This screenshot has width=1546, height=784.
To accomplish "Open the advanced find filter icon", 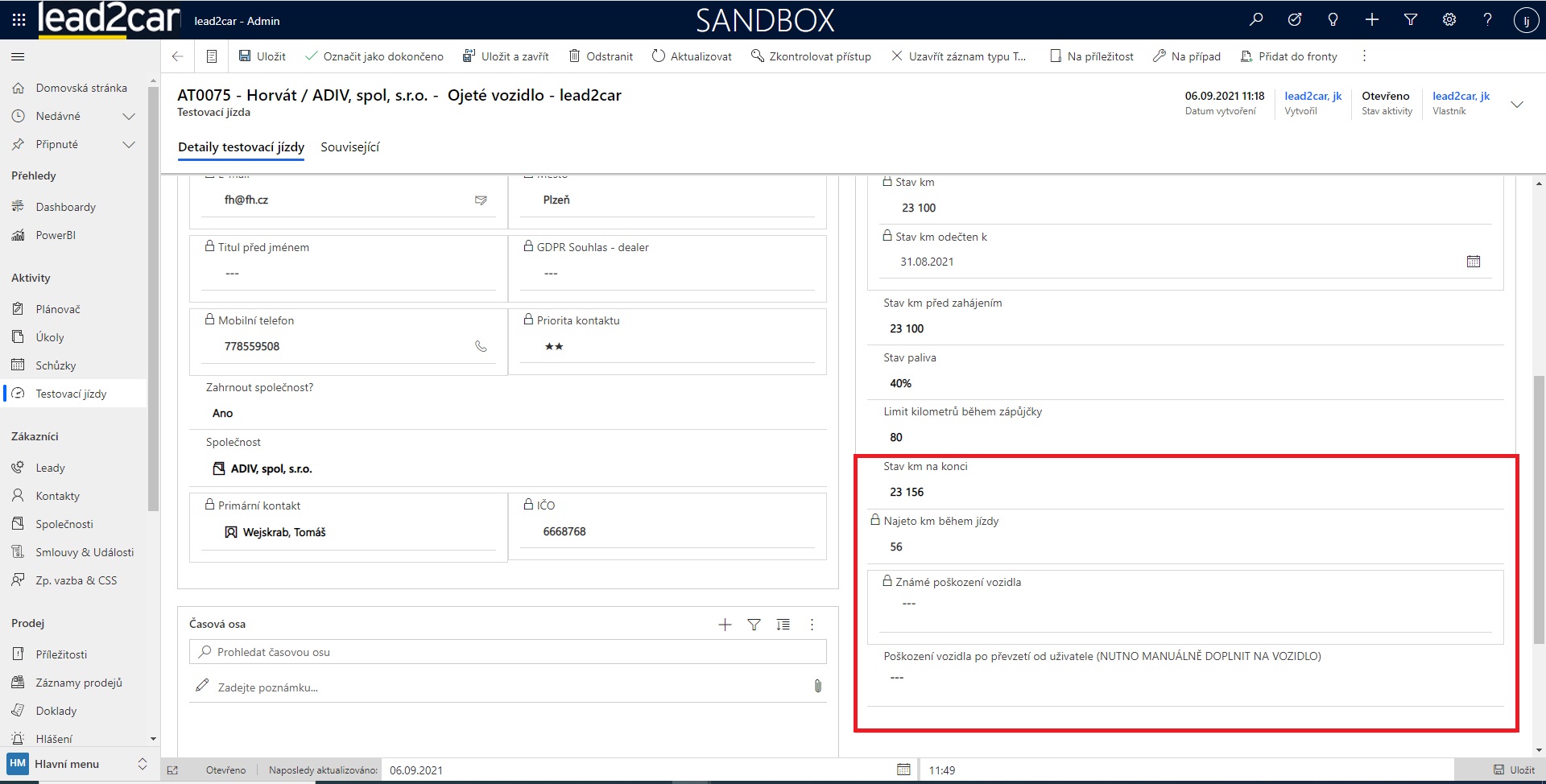I will click(x=1411, y=20).
